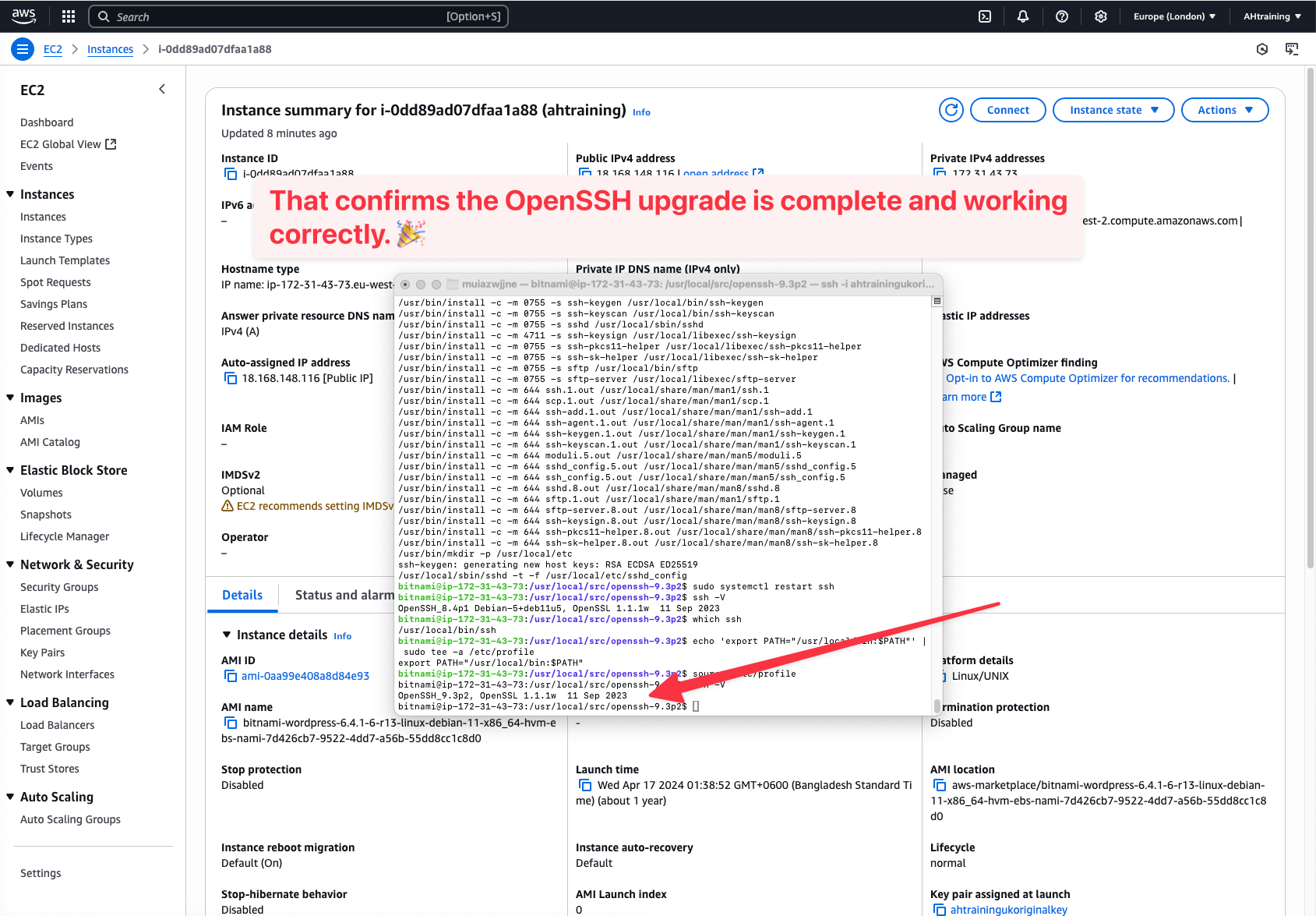Open the AWS services grid menu
Viewport: 1316px width, 916px height.
(x=69, y=16)
